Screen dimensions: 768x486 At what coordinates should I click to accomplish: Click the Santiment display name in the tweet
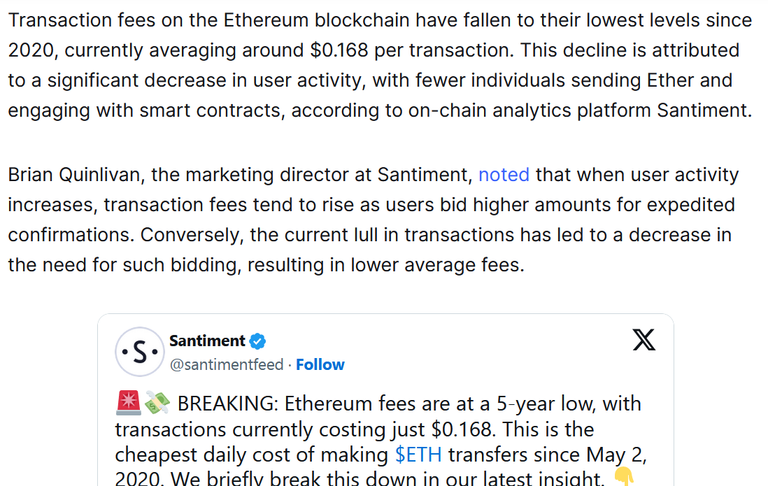pyautogui.click(x=207, y=340)
